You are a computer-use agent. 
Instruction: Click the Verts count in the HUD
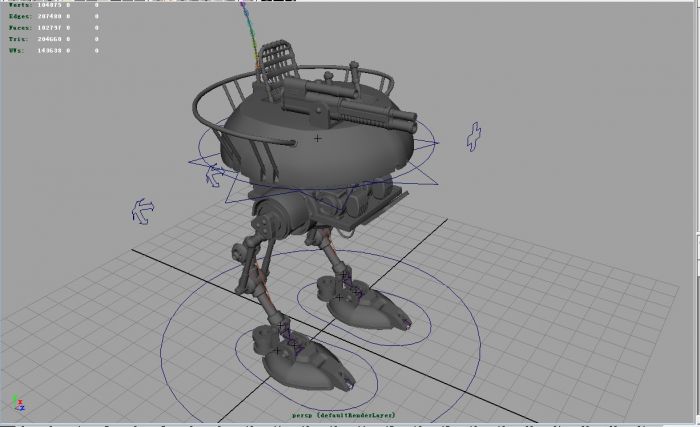pyautogui.click(x=49, y=5)
